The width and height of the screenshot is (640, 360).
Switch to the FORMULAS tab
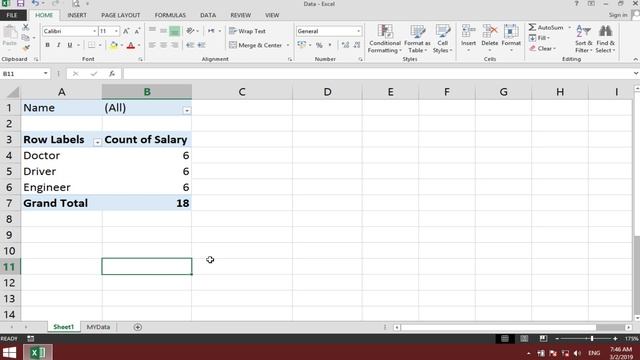[170, 15]
